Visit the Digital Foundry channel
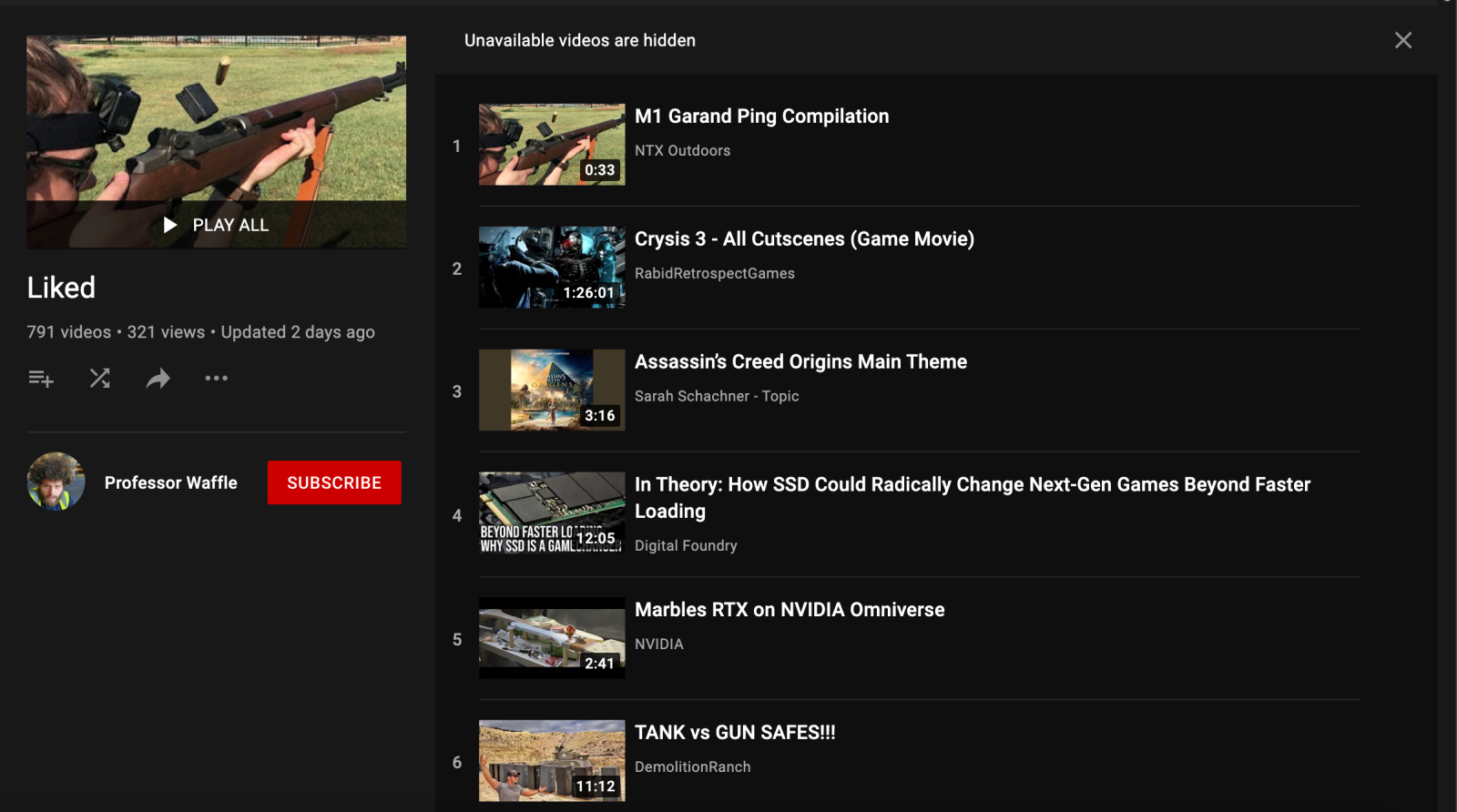The width and height of the screenshot is (1457, 812). click(x=686, y=545)
